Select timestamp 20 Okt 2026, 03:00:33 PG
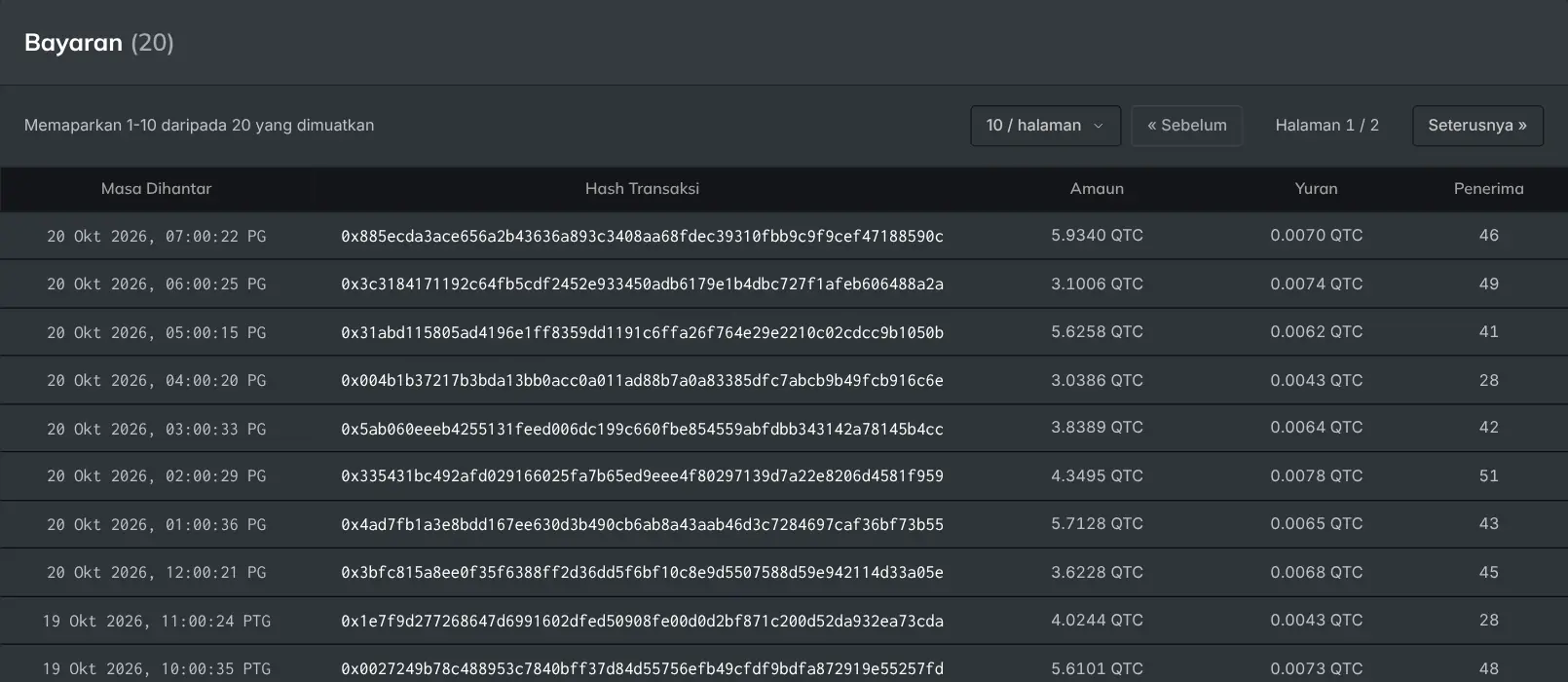 click(x=156, y=429)
